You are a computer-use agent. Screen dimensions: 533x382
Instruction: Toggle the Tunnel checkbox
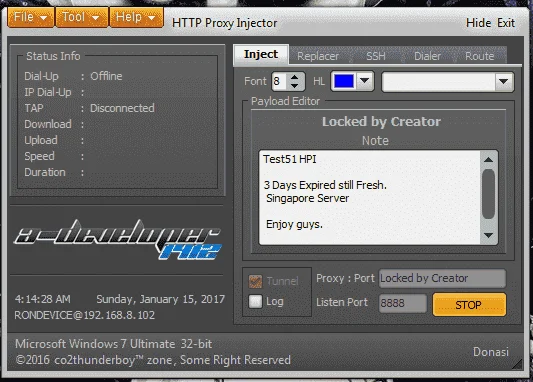click(255, 281)
